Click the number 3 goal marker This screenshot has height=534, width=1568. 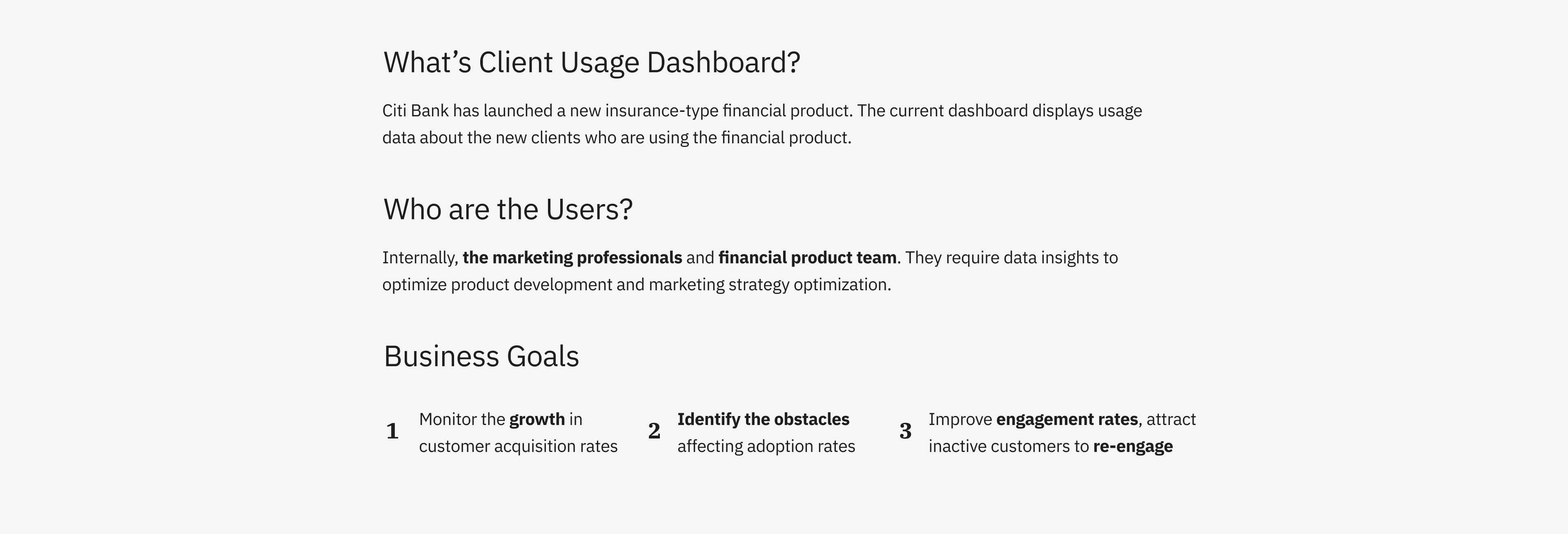(x=905, y=431)
